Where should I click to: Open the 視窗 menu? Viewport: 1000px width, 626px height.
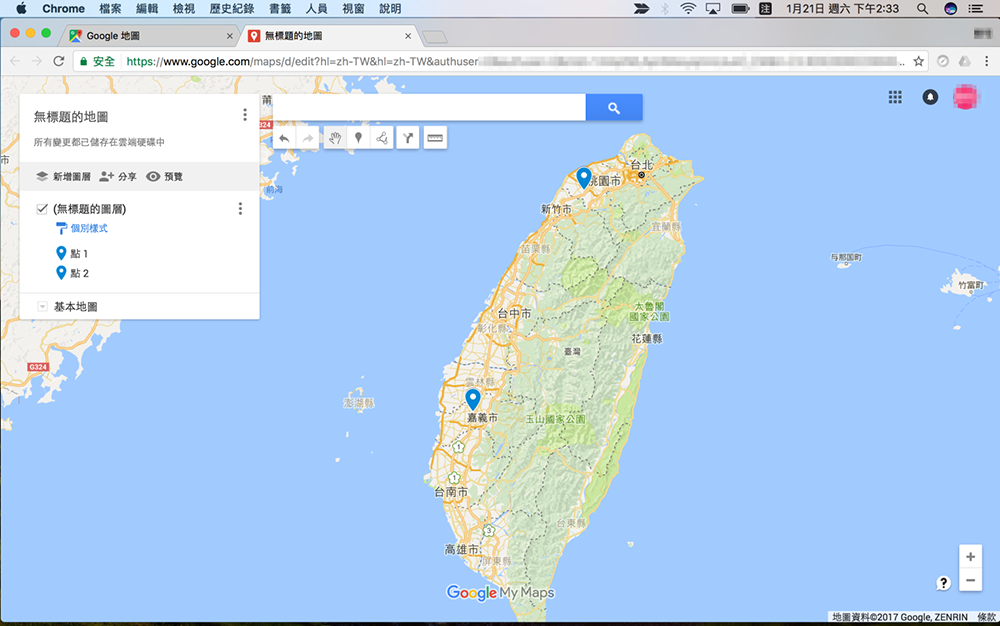click(353, 9)
